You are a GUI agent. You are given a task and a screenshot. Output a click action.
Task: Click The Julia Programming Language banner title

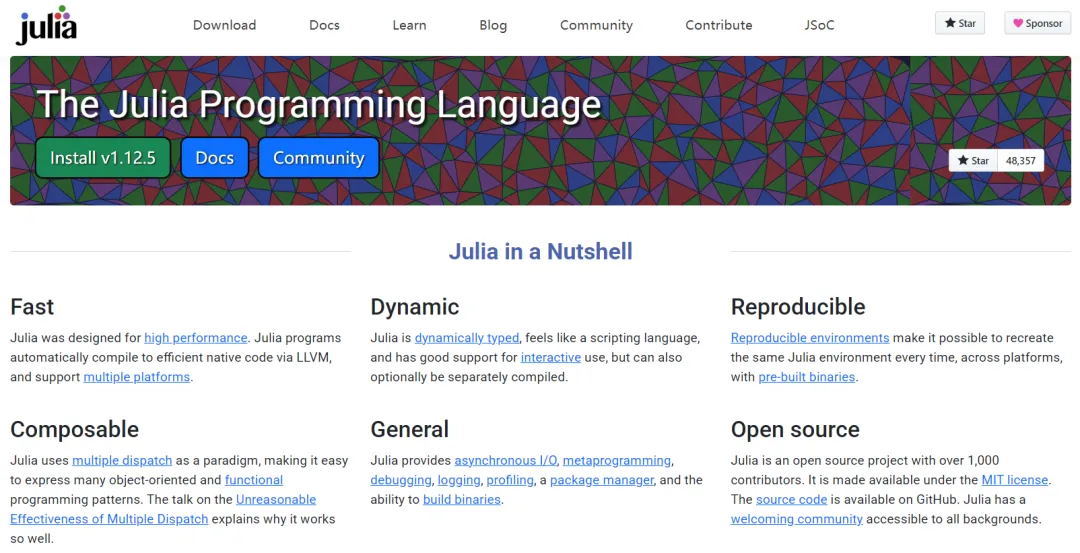tap(319, 104)
